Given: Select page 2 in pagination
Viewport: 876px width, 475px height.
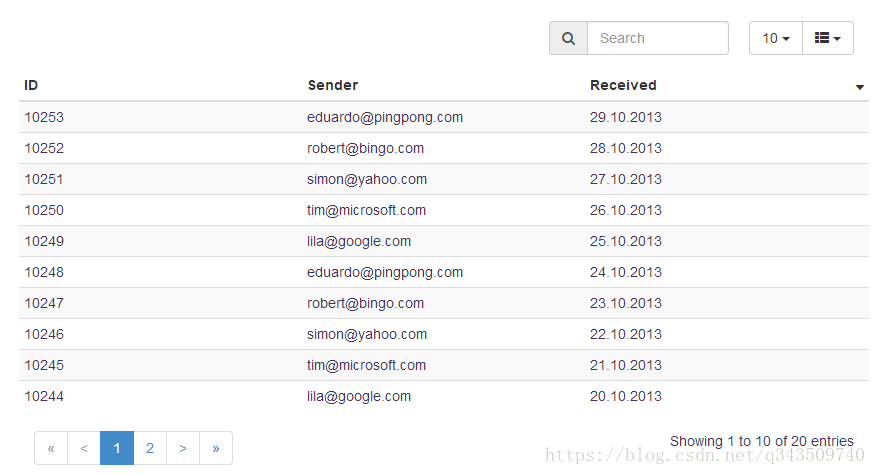Looking at the screenshot, I should (x=150, y=448).
